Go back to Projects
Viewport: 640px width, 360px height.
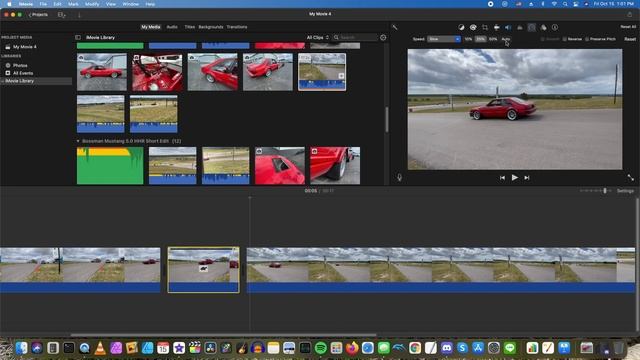pos(38,14)
